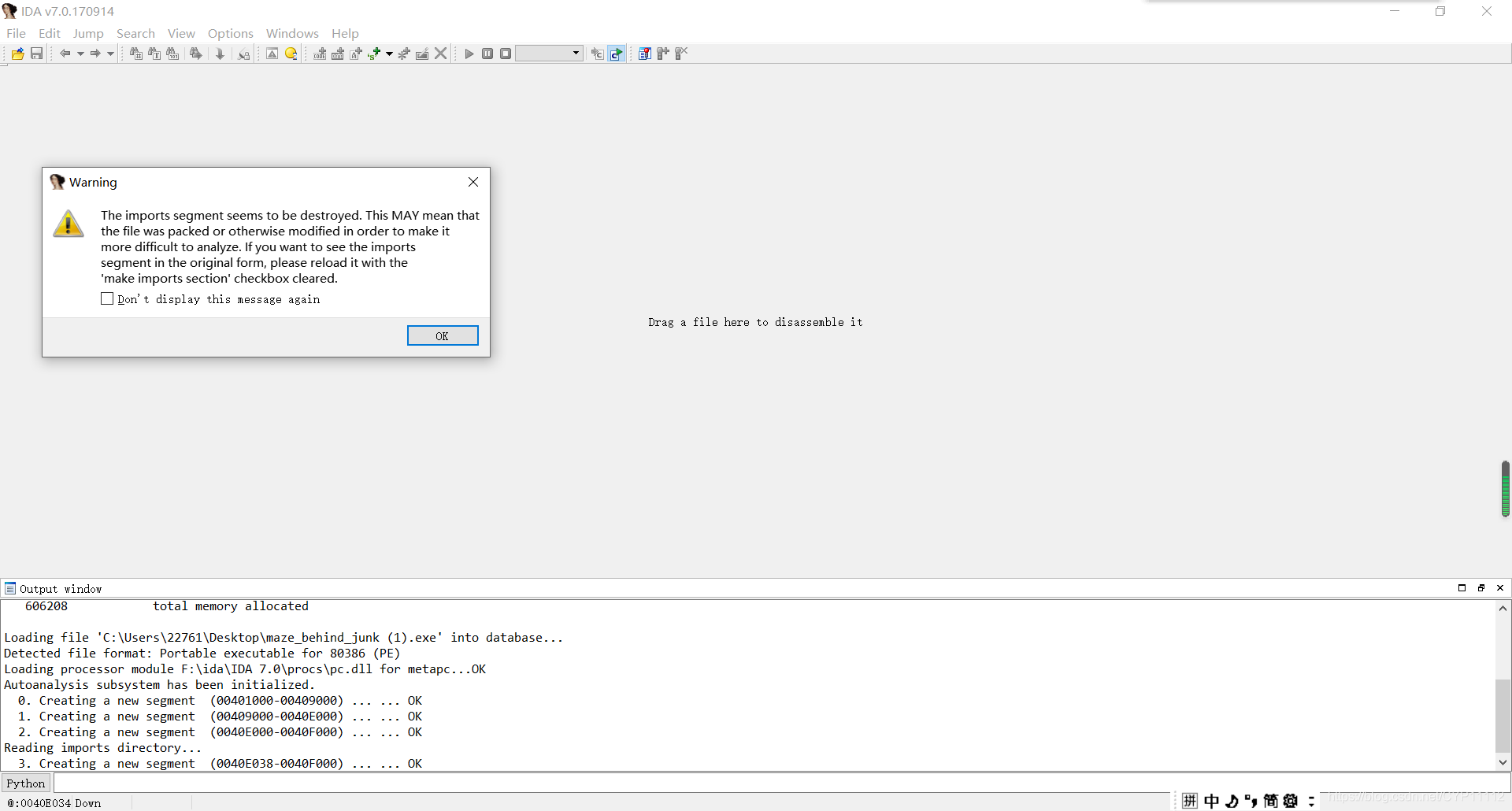Image resolution: width=1512 pixels, height=811 pixels.
Task: Open dropdown next to green plus icon
Action: (x=389, y=54)
